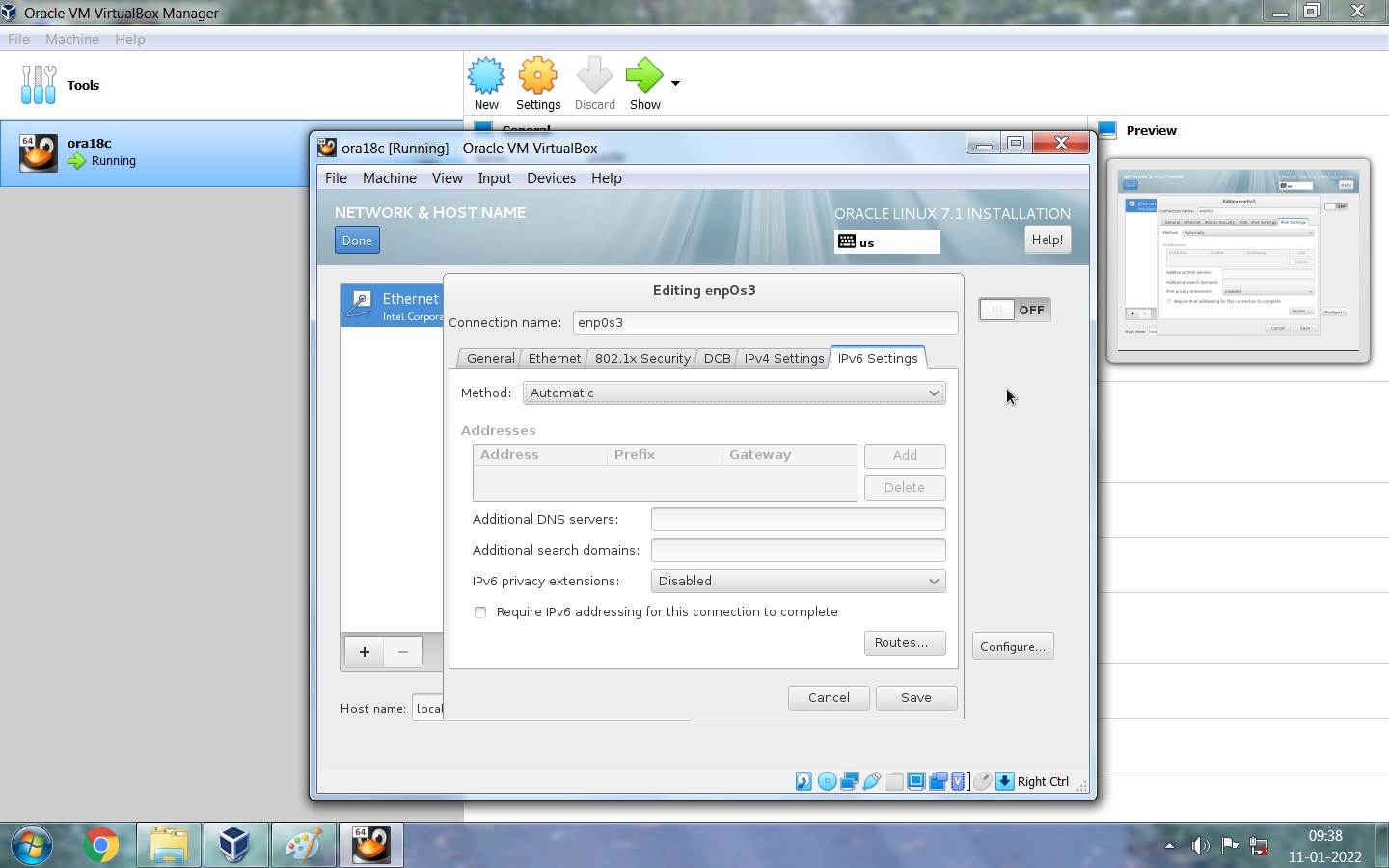1389x868 pixels.
Task: Click the USB devices status icon
Action: click(x=872, y=781)
